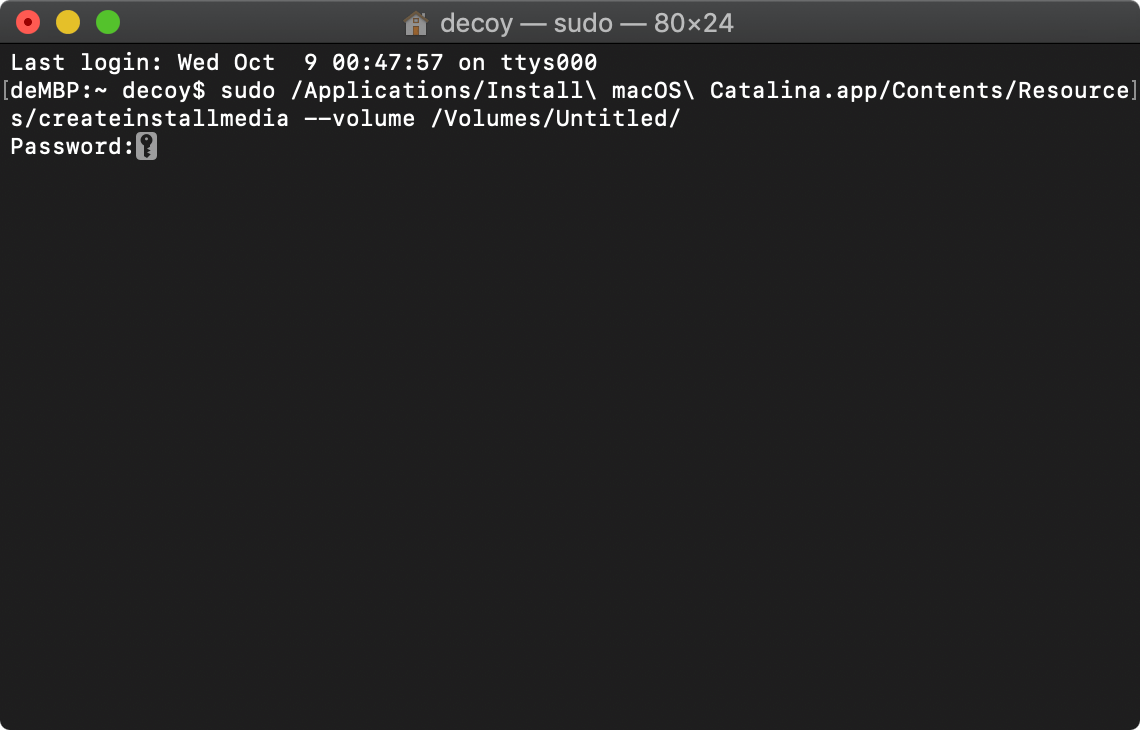Click the timestamp 00:47:57
The height and width of the screenshot is (730, 1140).
point(388,63)
